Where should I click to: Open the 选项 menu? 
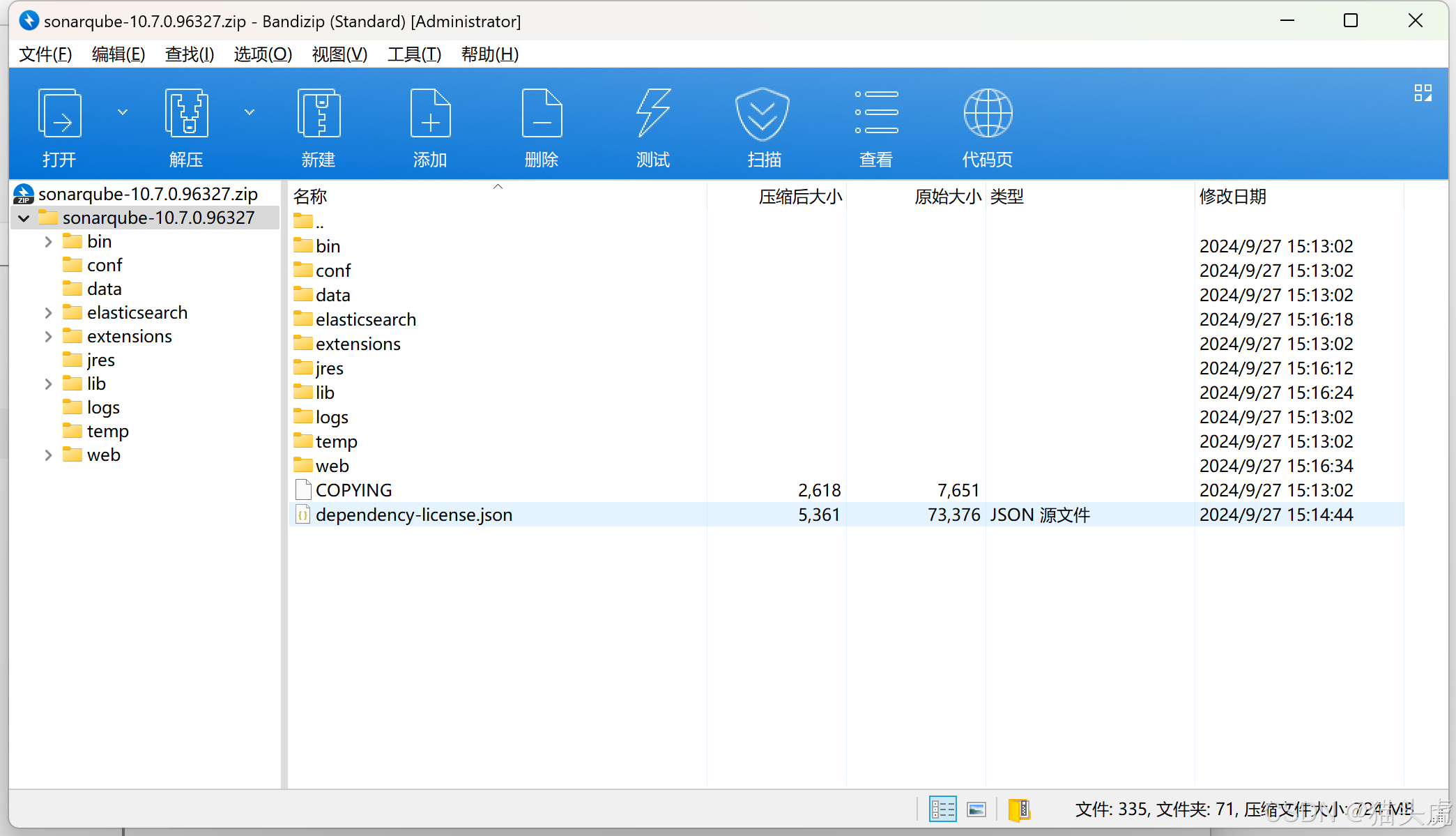tap(263, 54)
